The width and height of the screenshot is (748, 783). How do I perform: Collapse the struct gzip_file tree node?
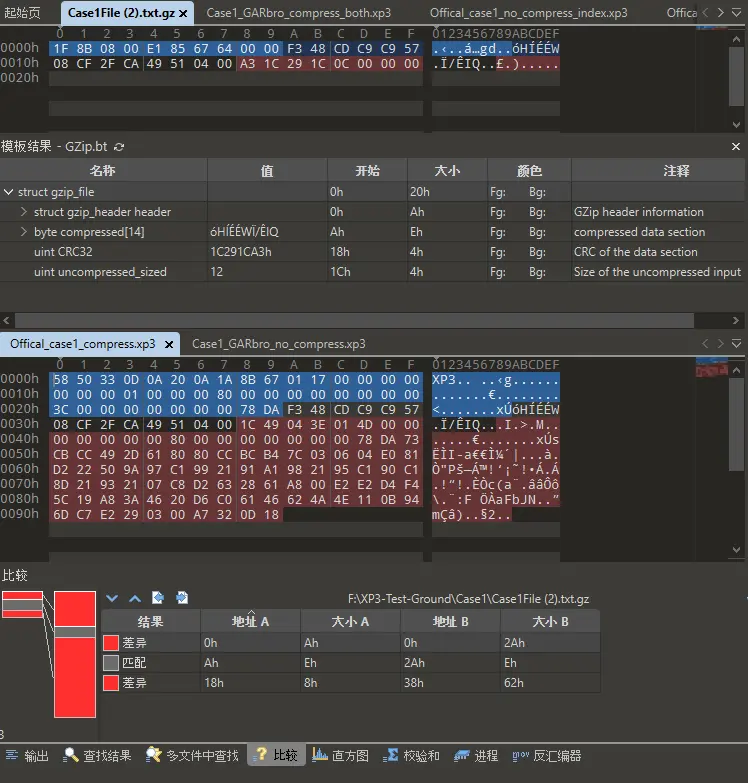point(9,192)
